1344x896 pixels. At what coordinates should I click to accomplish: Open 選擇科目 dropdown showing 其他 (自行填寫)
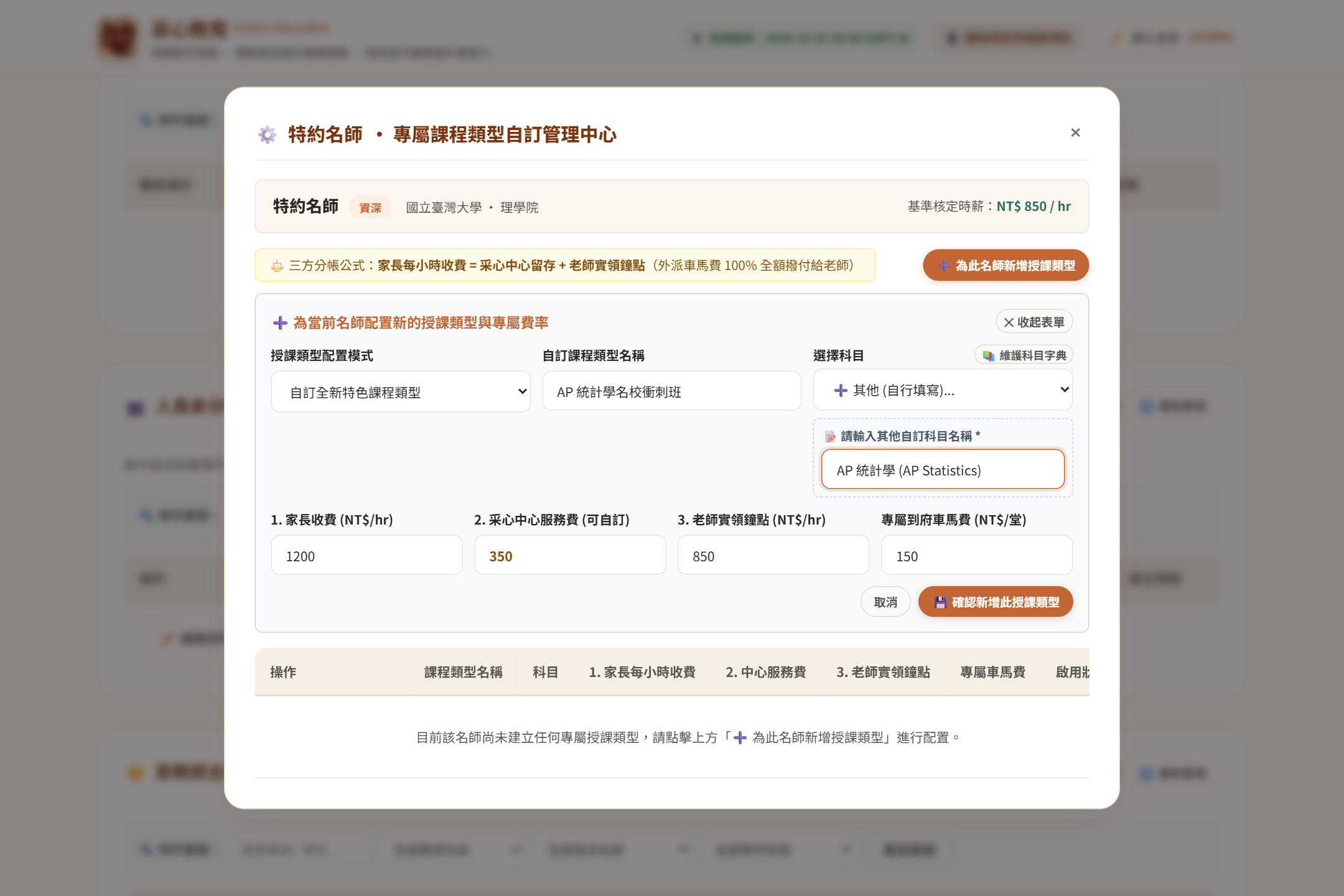click(943, 390)
